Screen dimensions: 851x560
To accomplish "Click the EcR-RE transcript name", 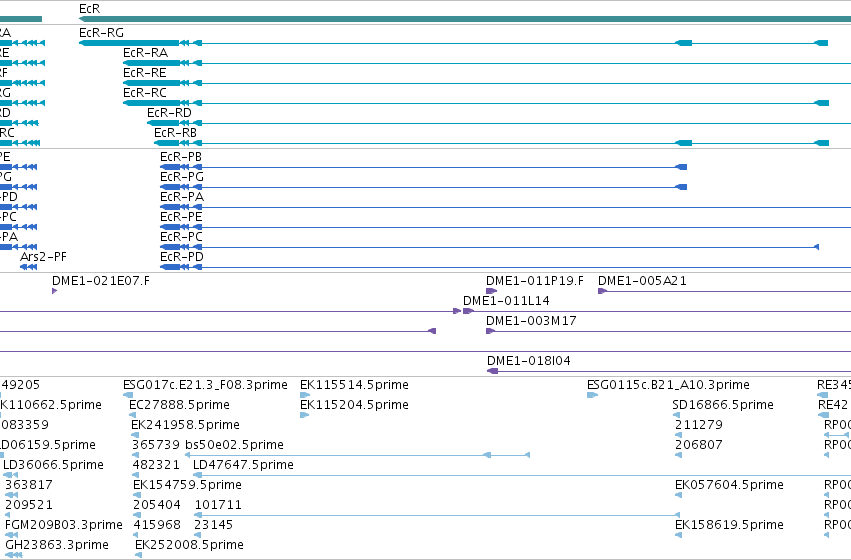I will [x=145, y=73].
